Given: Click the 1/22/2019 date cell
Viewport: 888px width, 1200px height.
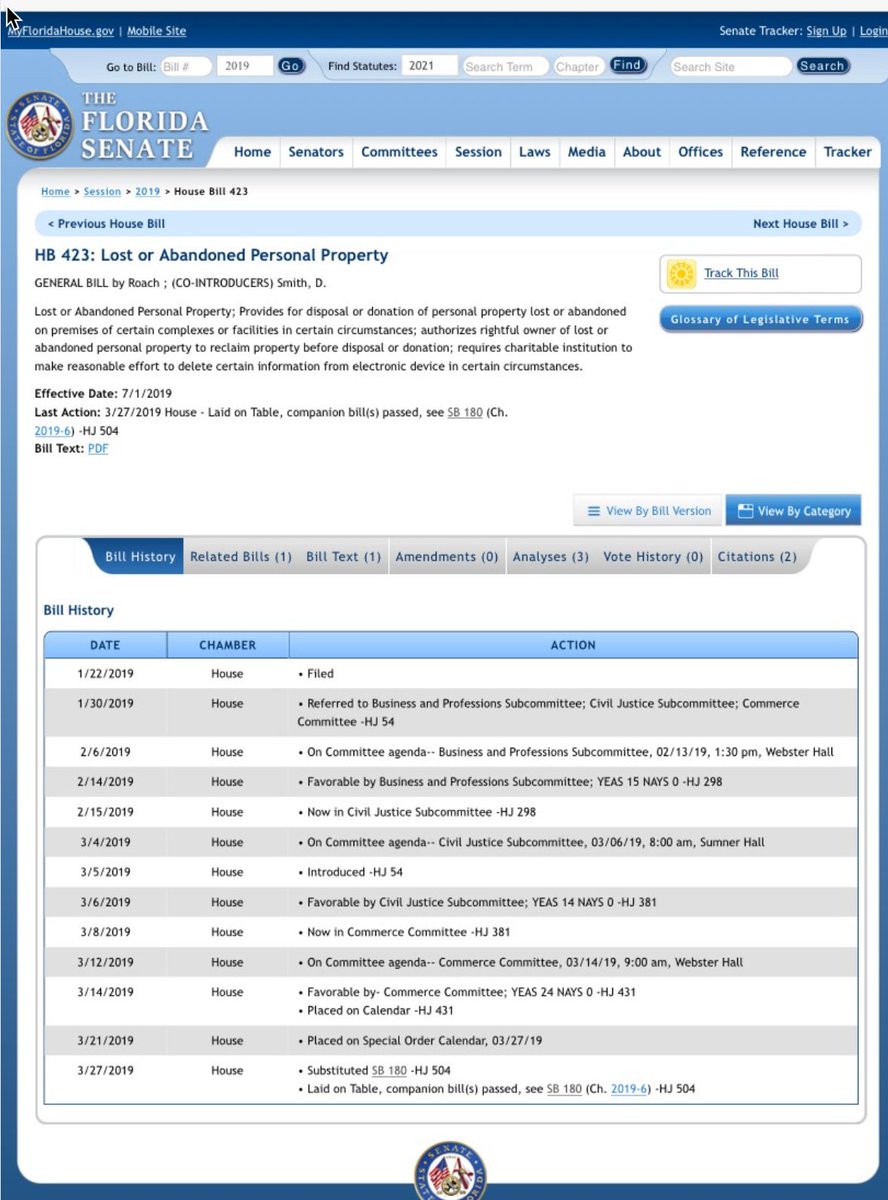Looking at the screenshot, I should click(x=105, y=674).
